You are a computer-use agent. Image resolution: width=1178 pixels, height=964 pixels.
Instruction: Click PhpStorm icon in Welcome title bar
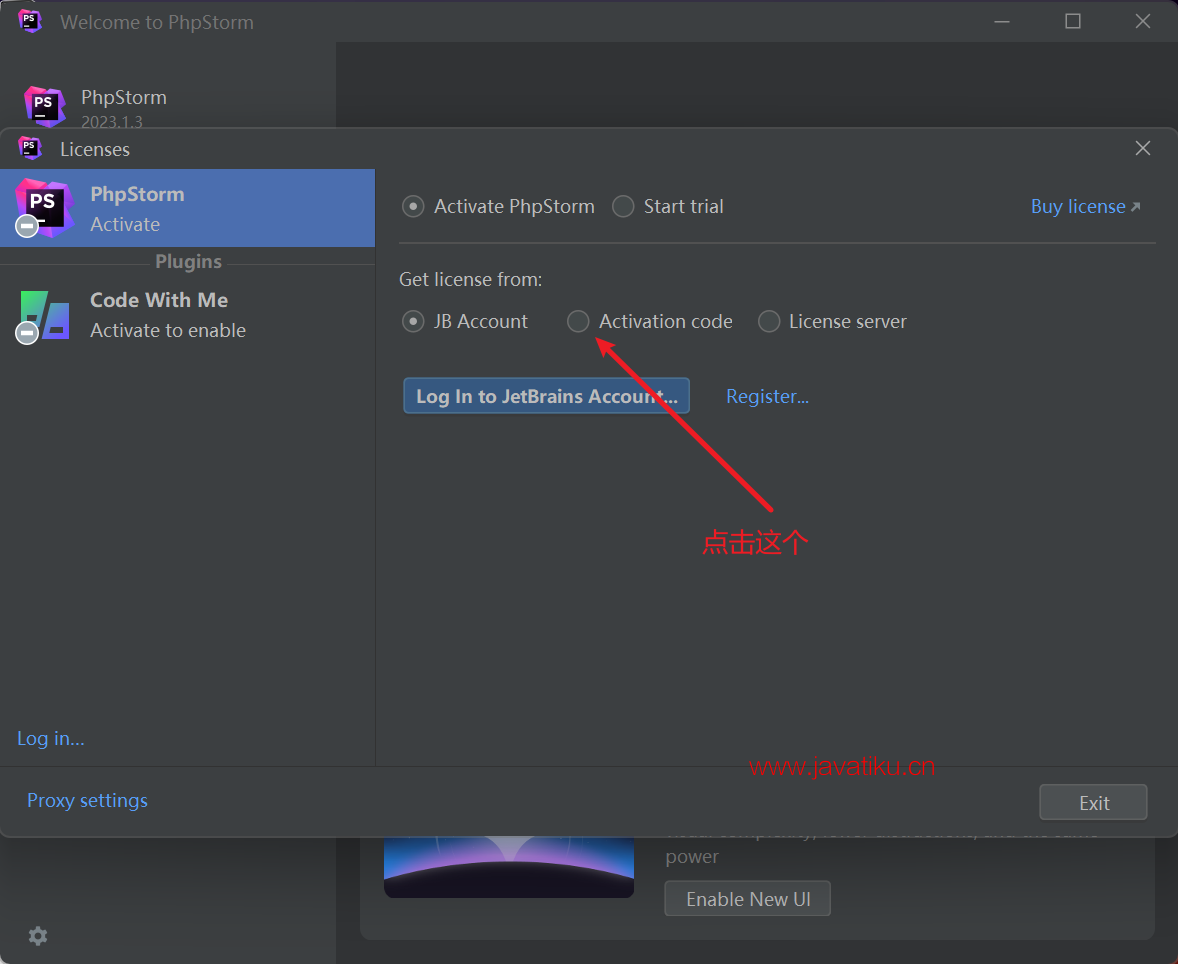coord(30,21)
